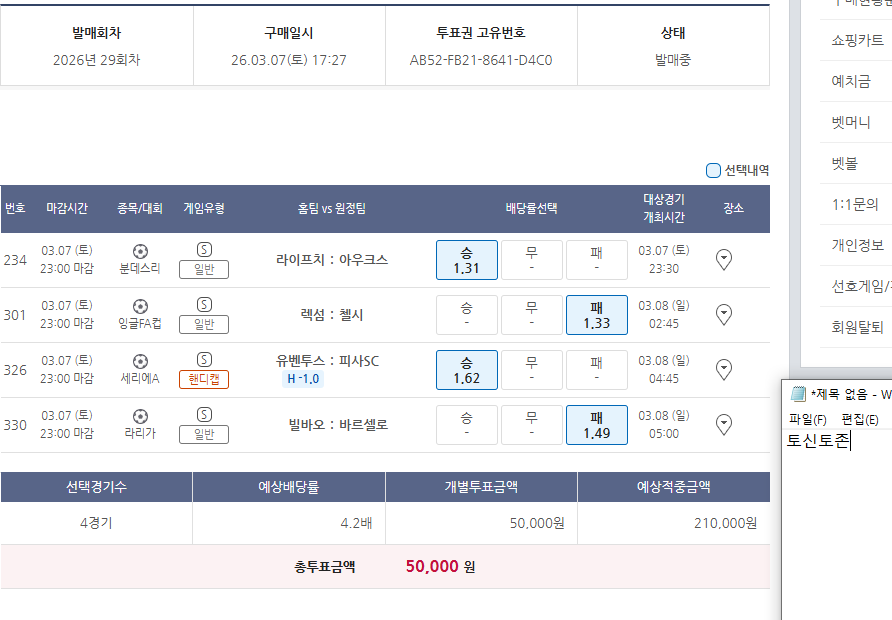Click the 핸디캡 badge in row 326
Viewport: 892px width, 620px height.
click(x=204, y=380)
